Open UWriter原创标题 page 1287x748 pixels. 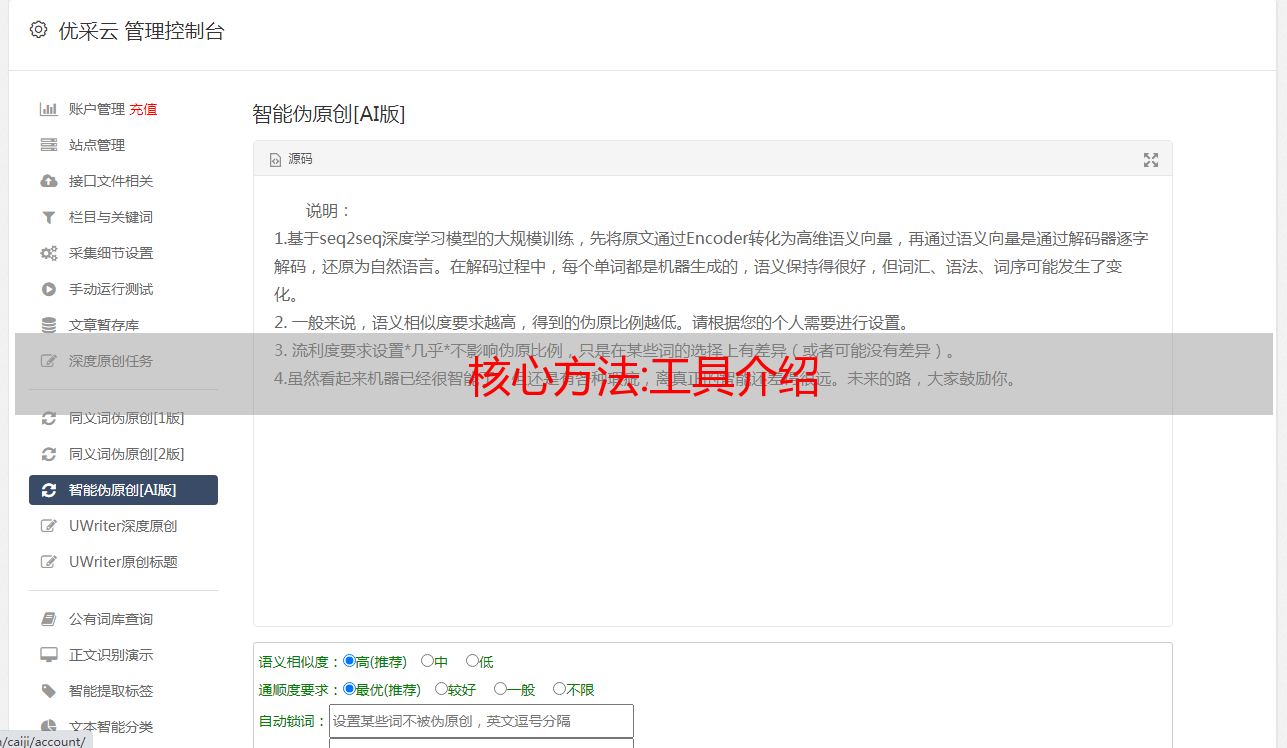[123, 562]
